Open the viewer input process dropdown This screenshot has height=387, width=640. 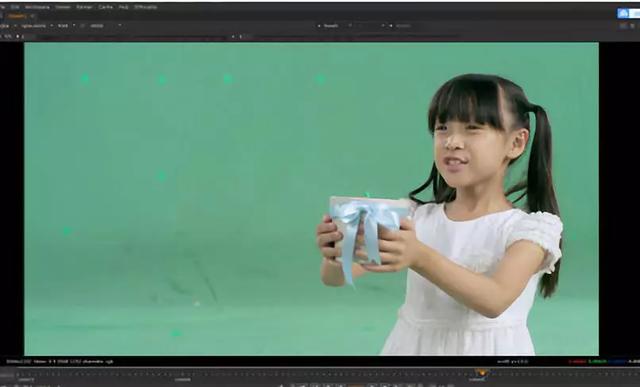tap(105, 26)
